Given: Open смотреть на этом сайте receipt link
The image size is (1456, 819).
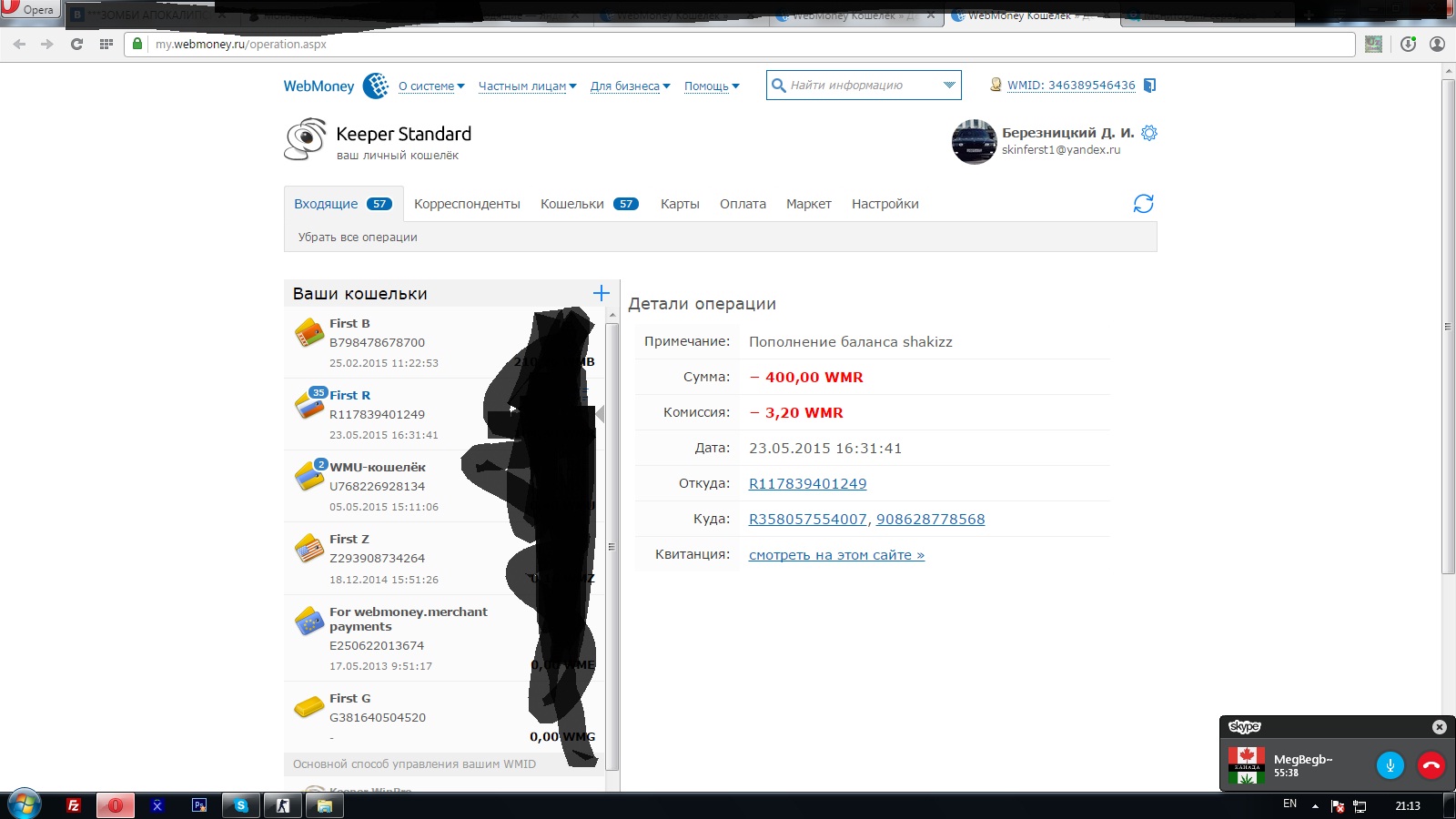Looking at the screenshot, I should point(836,555).
